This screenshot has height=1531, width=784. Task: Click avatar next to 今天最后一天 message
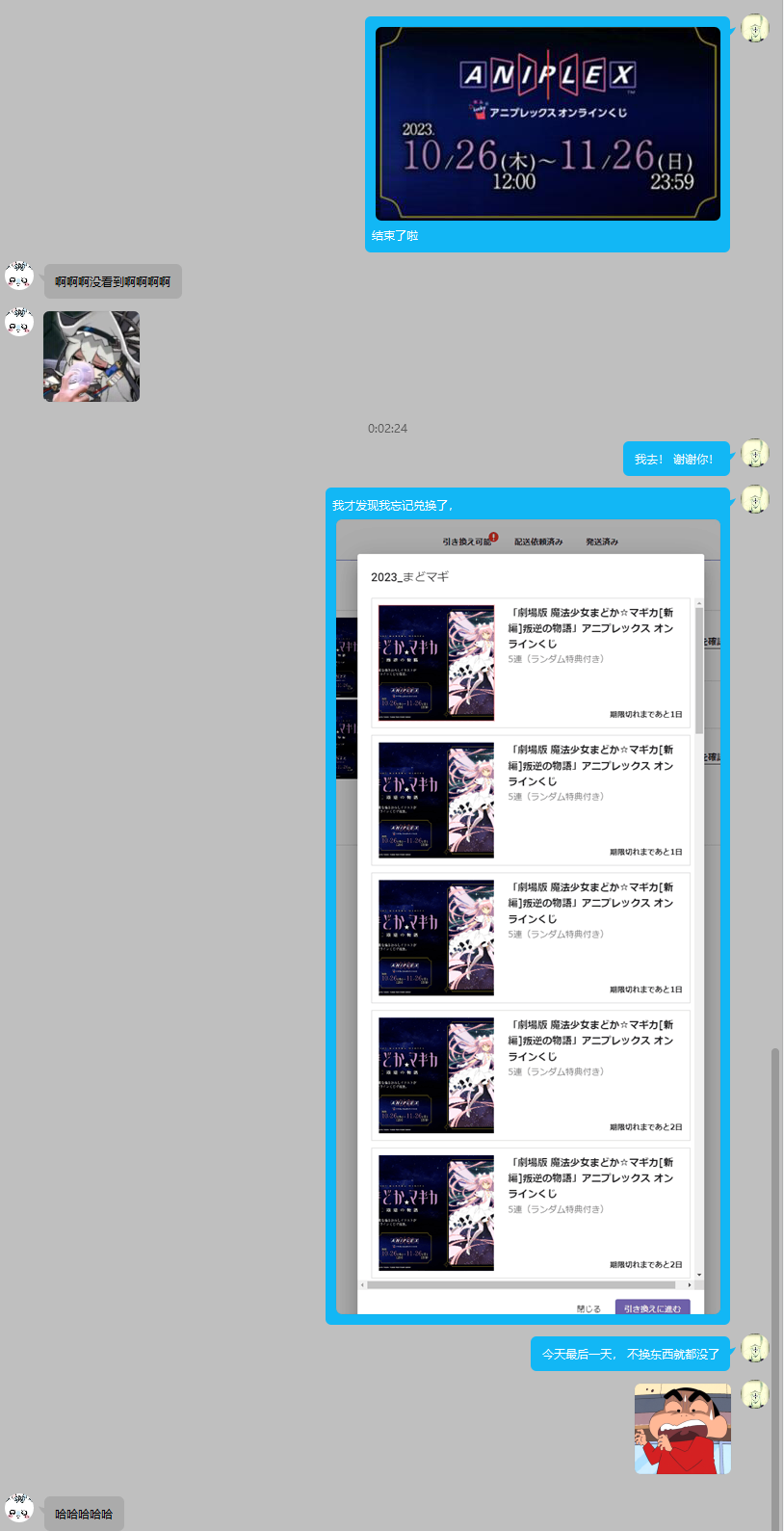(755, 1349)
